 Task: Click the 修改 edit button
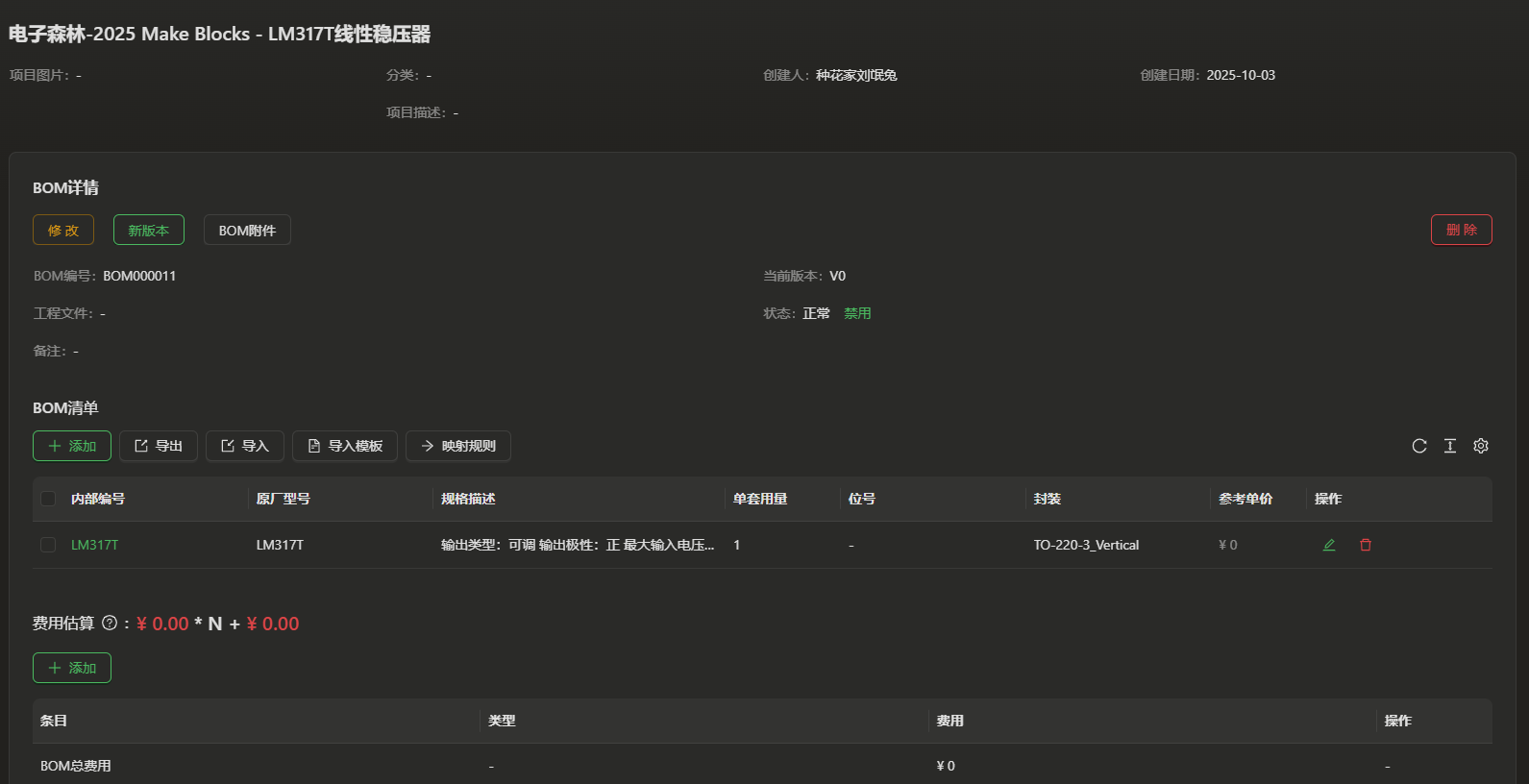point(63,230)
